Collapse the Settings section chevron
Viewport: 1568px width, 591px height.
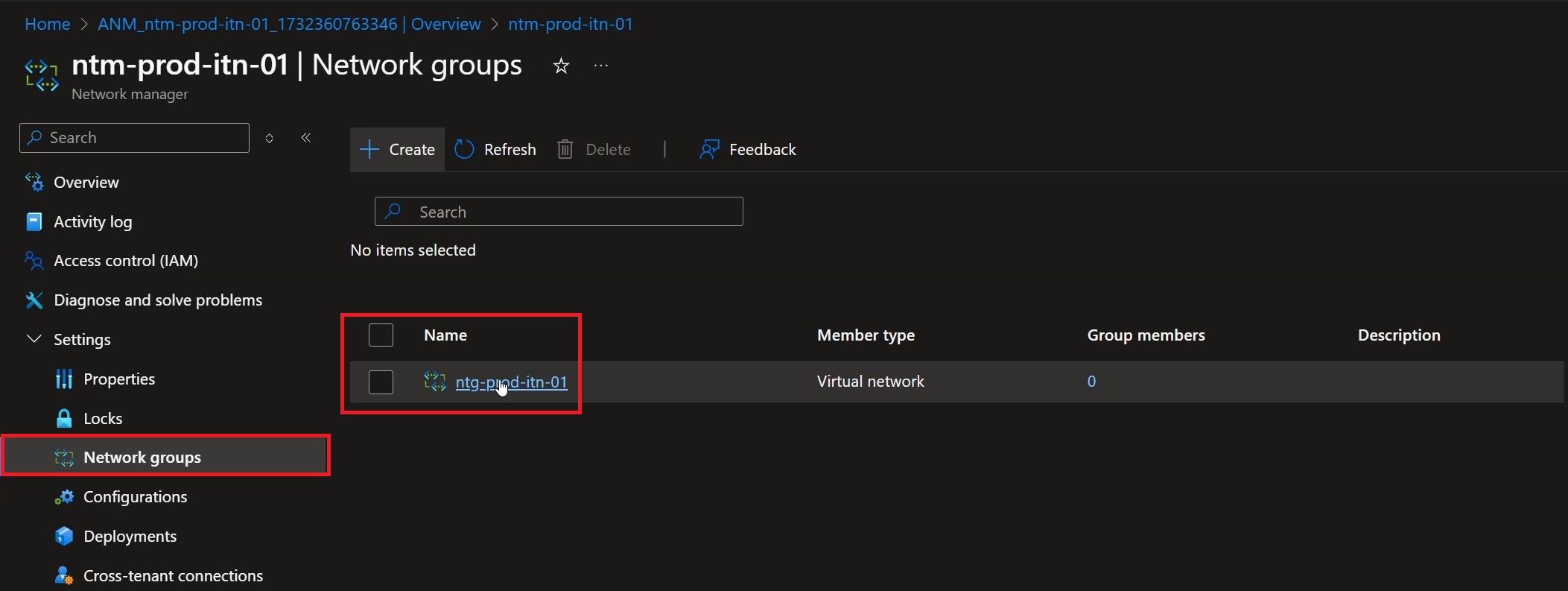coord(34,339)
